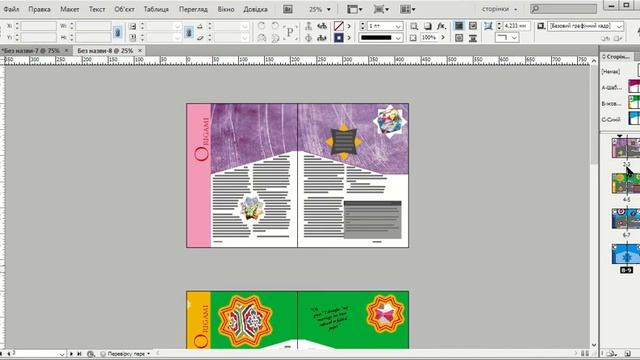Select the B master page row
Image resolution: width=640 pixels, height=360 pixels.
click(x=620, y=103)
